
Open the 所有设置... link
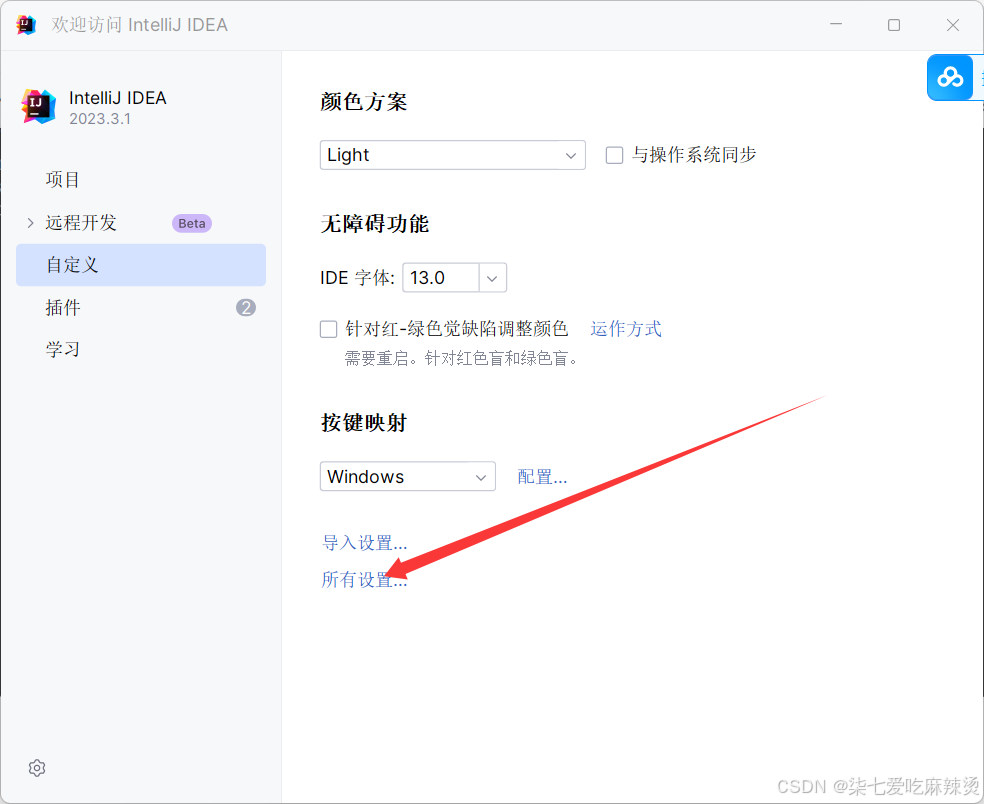tap(365, 579)
